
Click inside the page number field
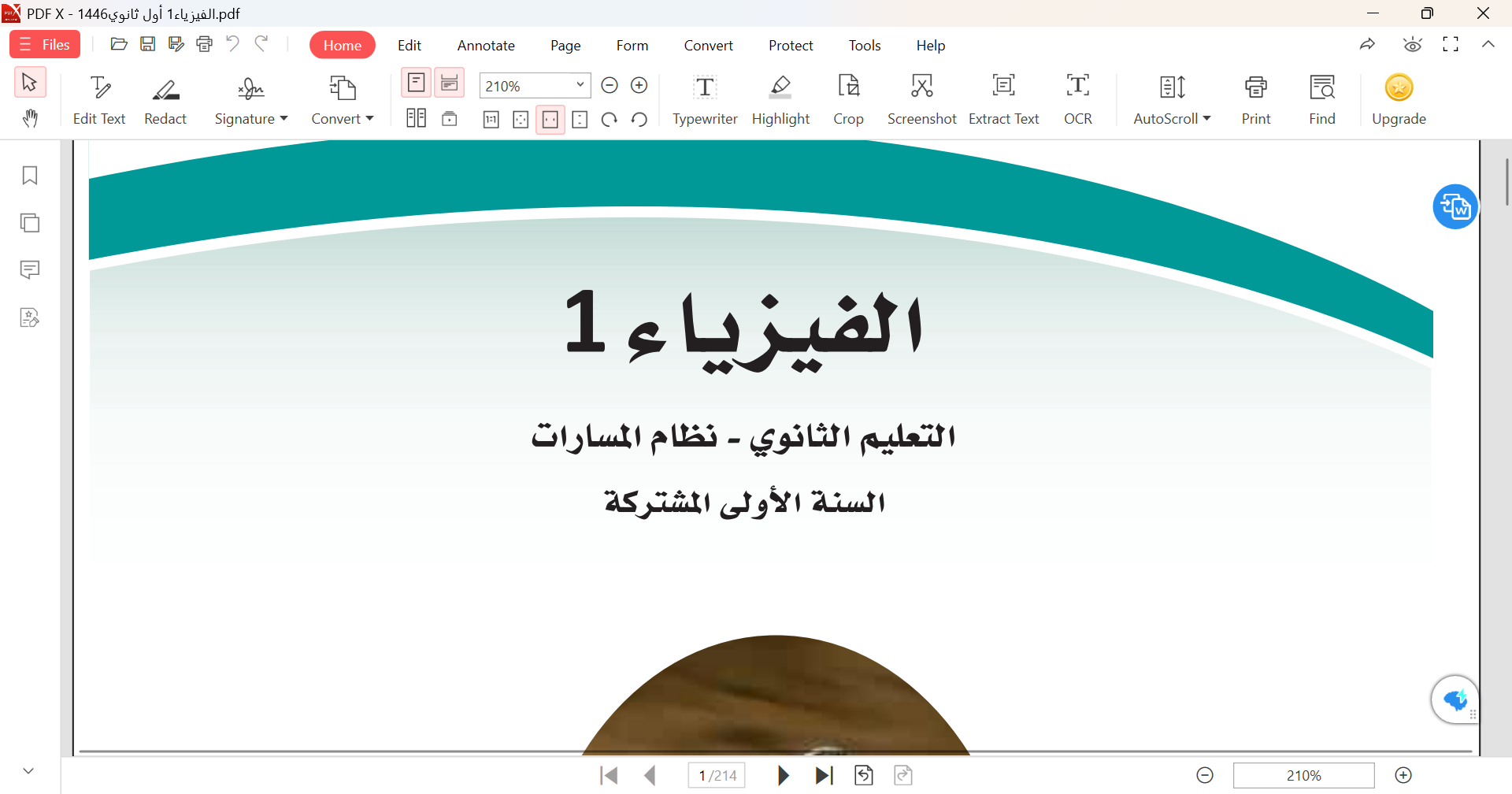(x=717, y=775)
